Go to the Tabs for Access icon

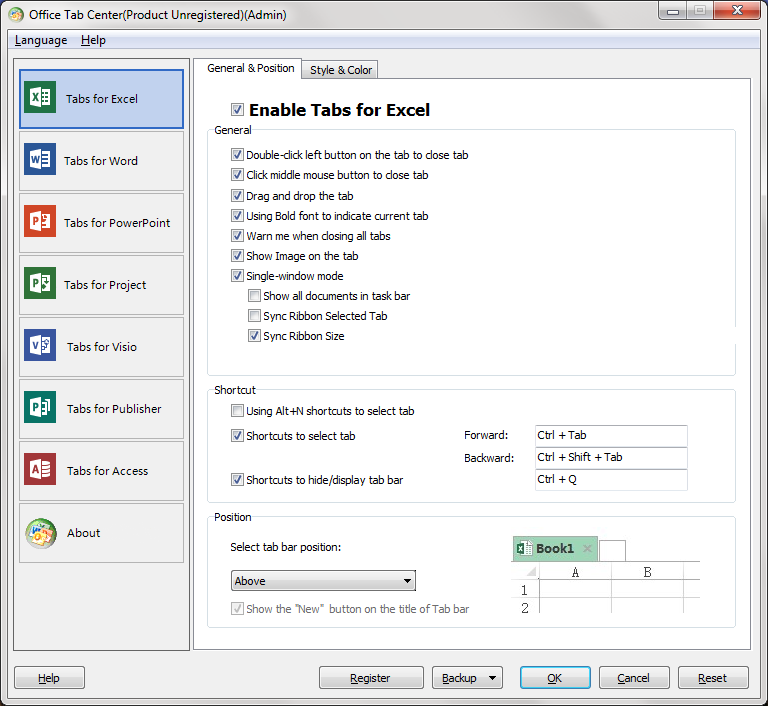[40, 470]
